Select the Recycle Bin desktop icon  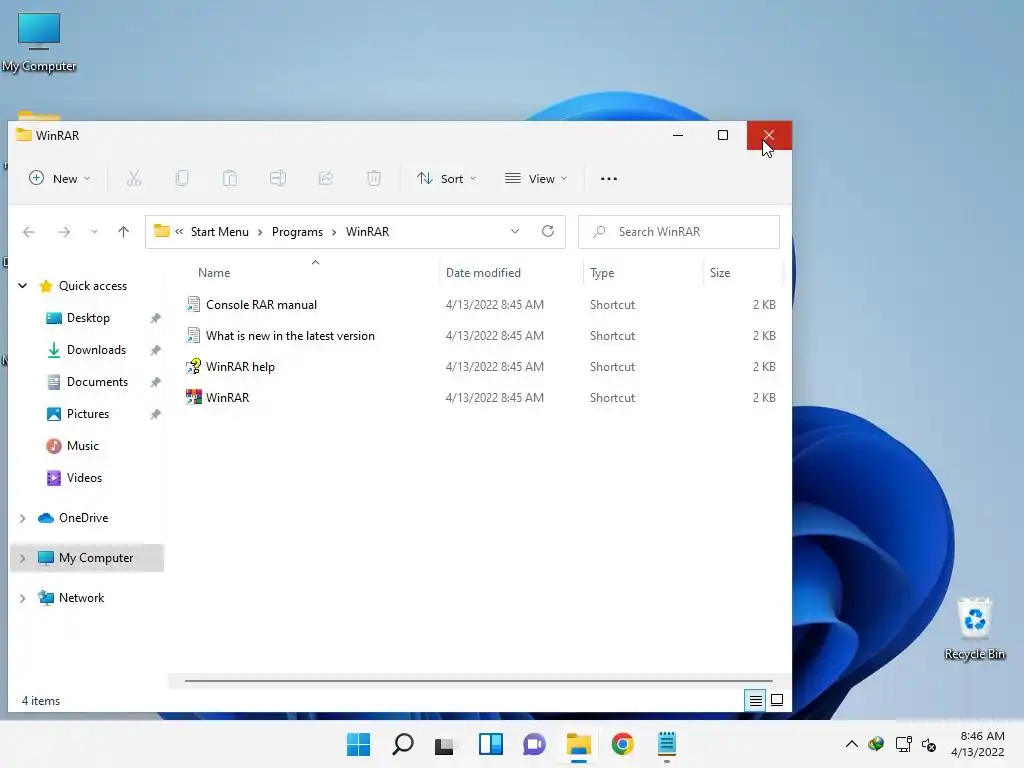coord(975,629)
